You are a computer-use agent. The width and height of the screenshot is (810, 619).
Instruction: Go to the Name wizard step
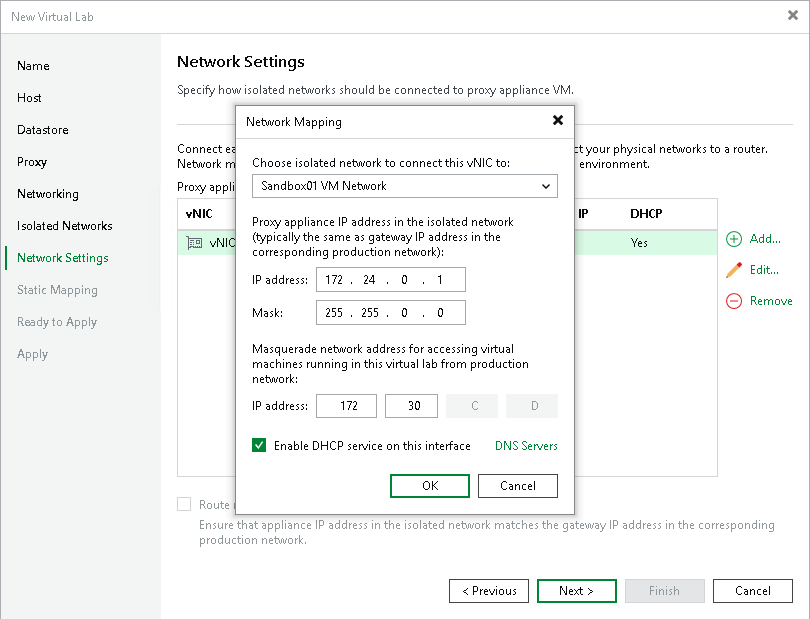pyautogui.click(x=33, y=66)
